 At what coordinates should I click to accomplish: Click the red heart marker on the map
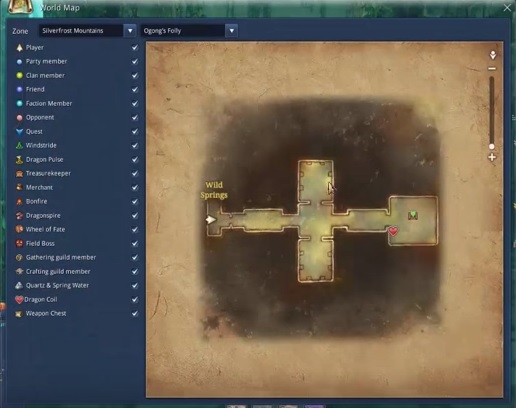point(393,231)
